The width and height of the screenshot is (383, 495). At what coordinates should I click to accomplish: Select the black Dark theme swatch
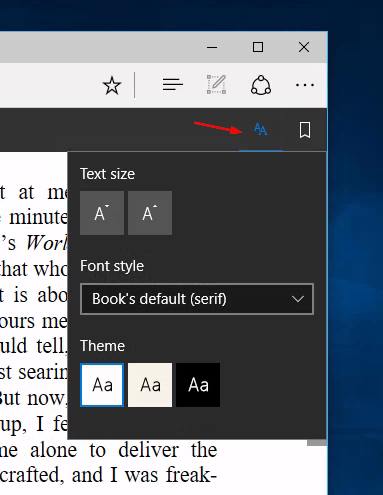tap(198, 385)
